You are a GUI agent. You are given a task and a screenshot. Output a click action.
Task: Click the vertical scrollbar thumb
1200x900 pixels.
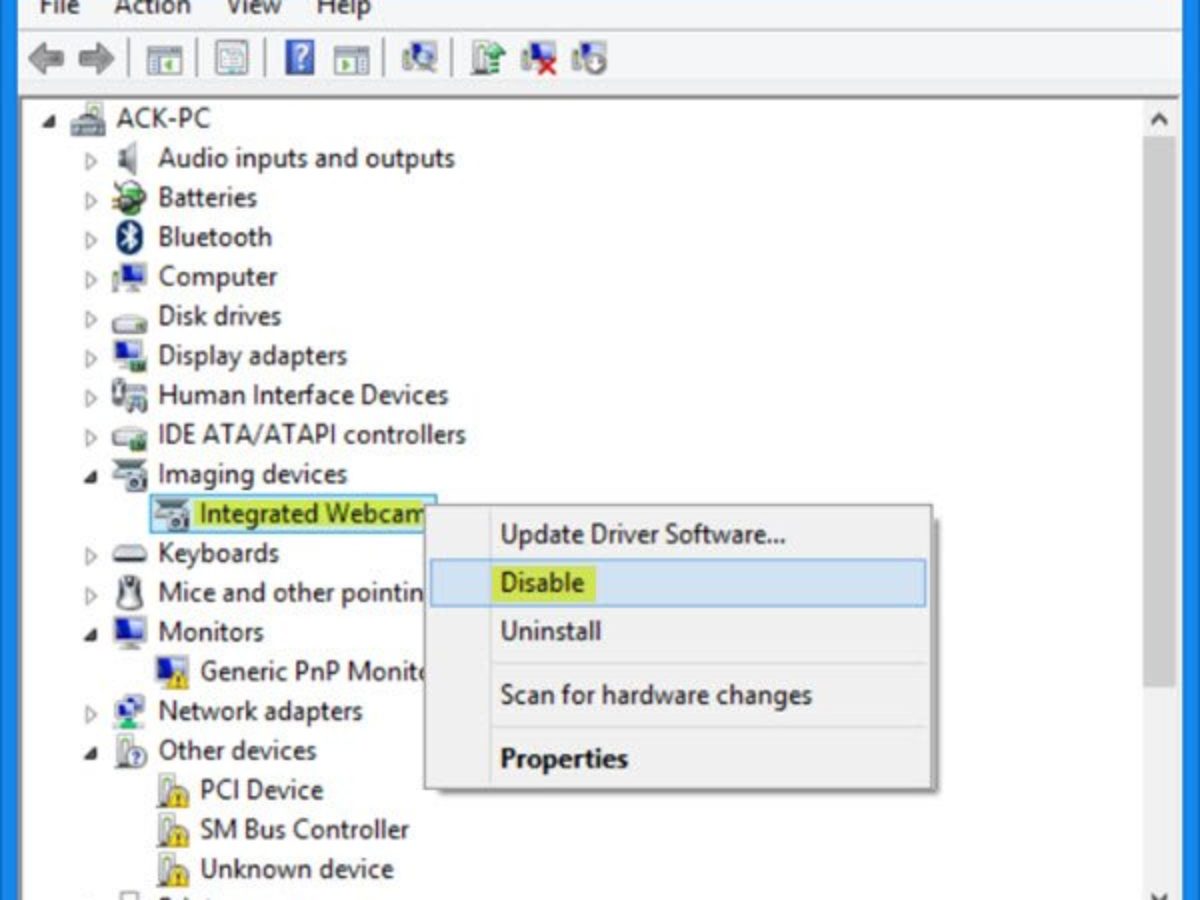coord(1159,412)
